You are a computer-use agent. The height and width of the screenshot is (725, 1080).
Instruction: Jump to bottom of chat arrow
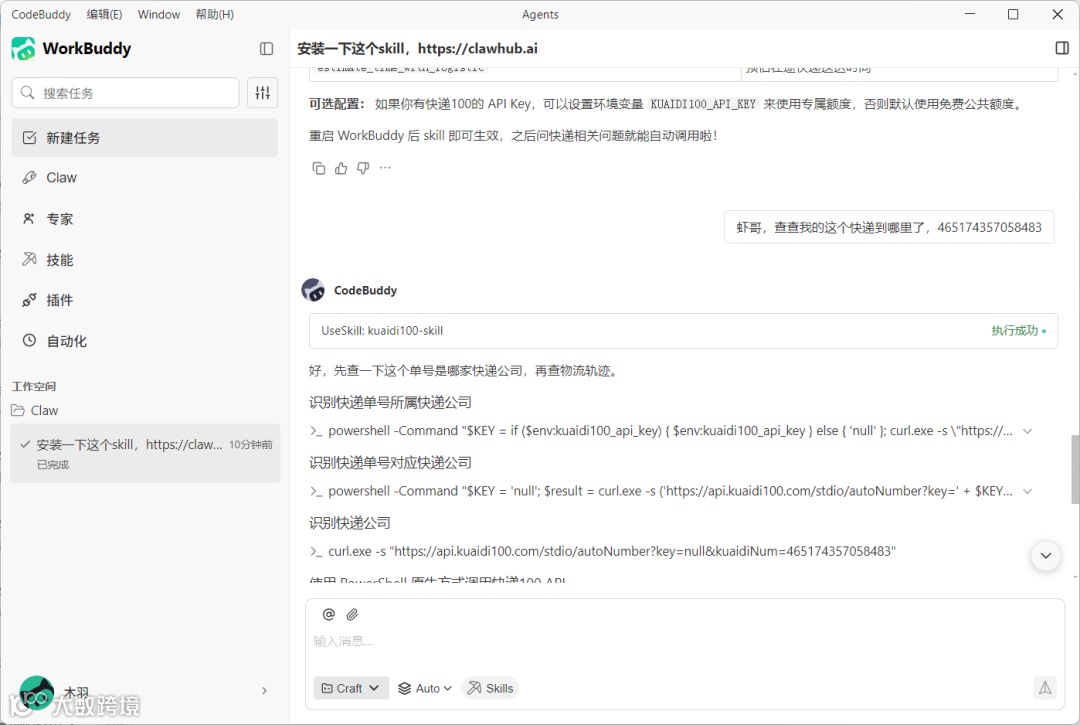(x=1046, y=556)
